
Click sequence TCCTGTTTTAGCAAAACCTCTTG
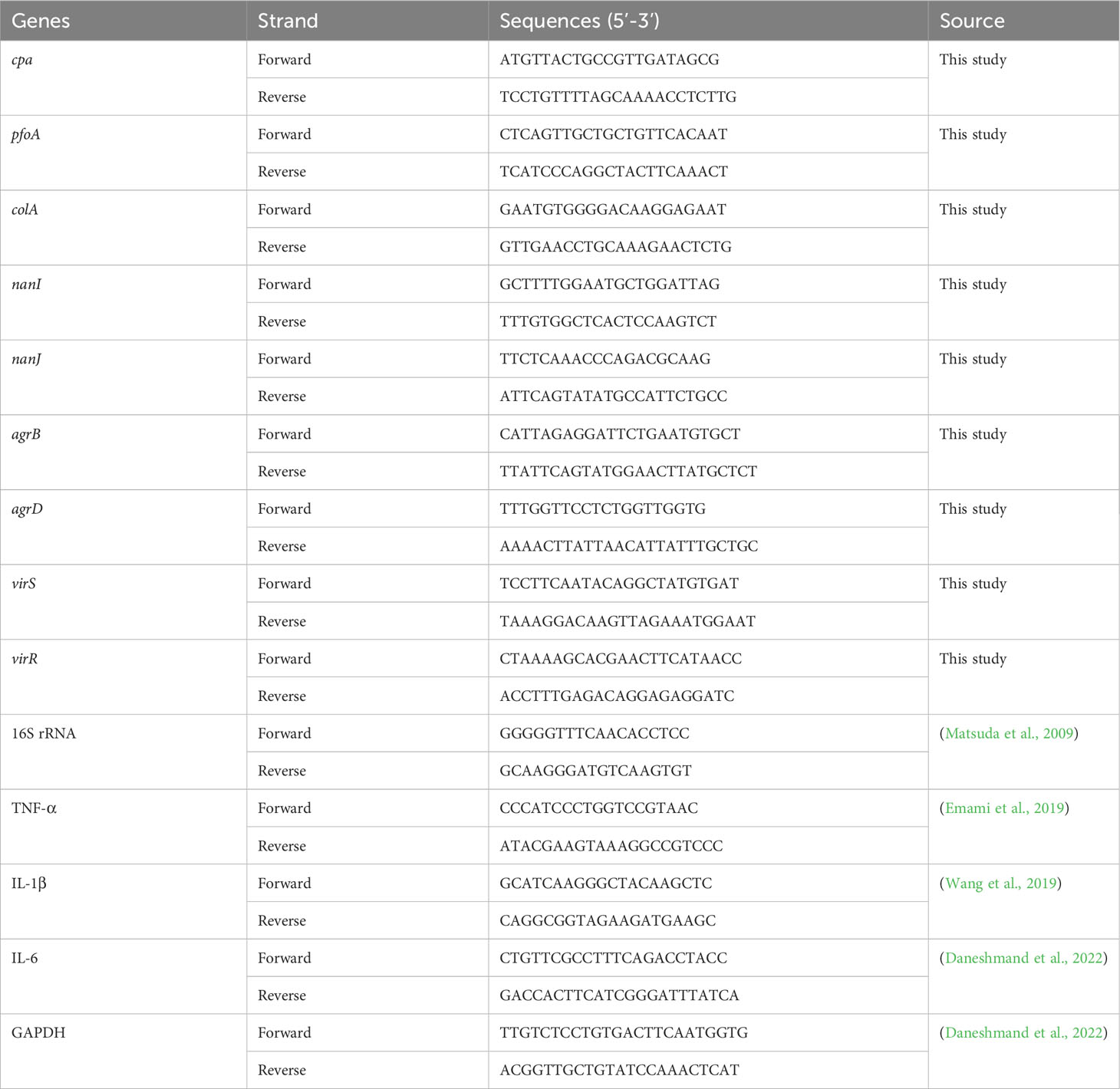coord(618,97)
